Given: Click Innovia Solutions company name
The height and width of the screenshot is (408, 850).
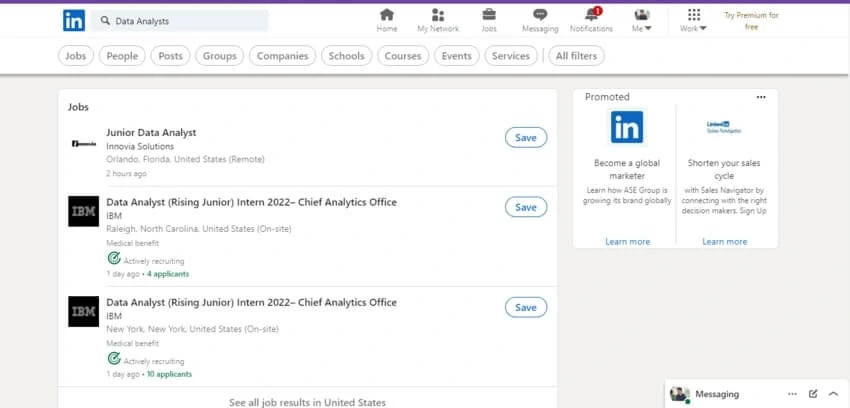Looking at the screenshot, I should tap(140, 147).
